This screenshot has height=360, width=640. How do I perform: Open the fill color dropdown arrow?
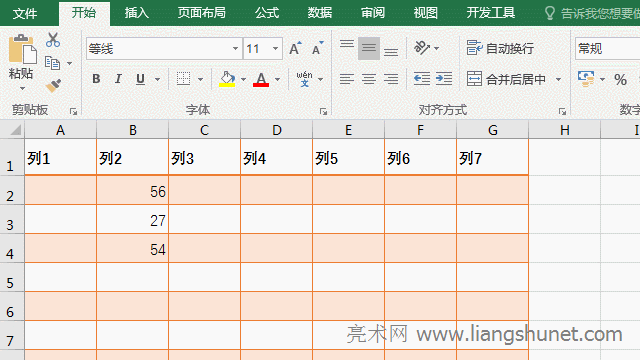(243, 79)
